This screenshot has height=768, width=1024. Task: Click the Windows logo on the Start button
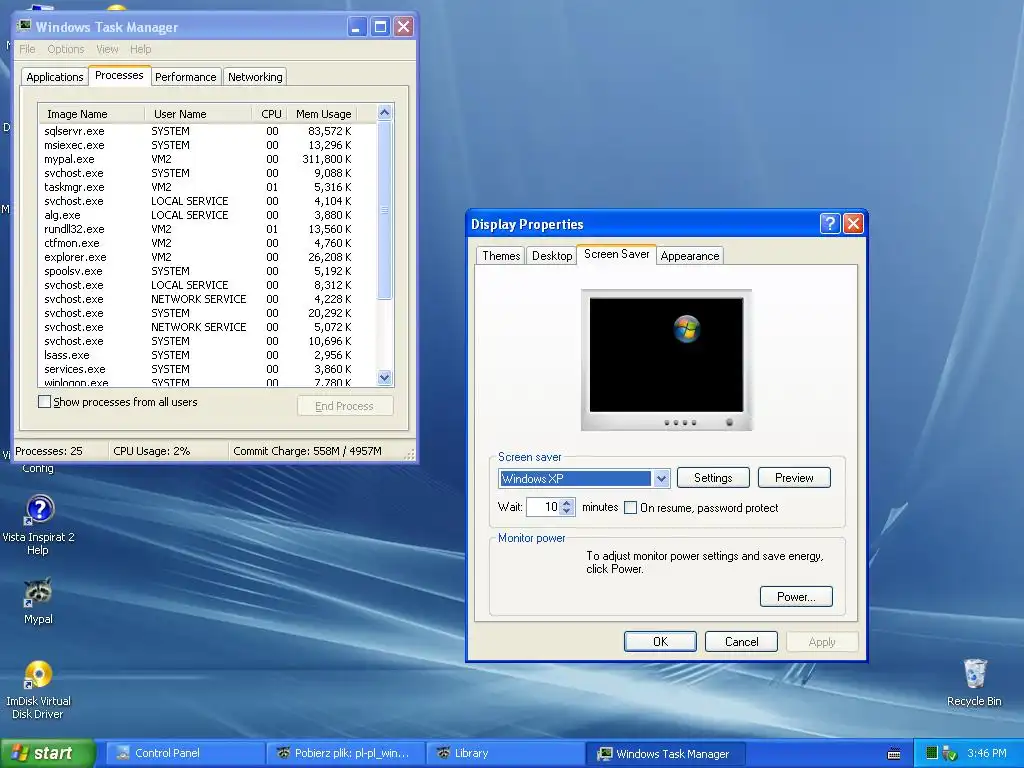[20, 753]
